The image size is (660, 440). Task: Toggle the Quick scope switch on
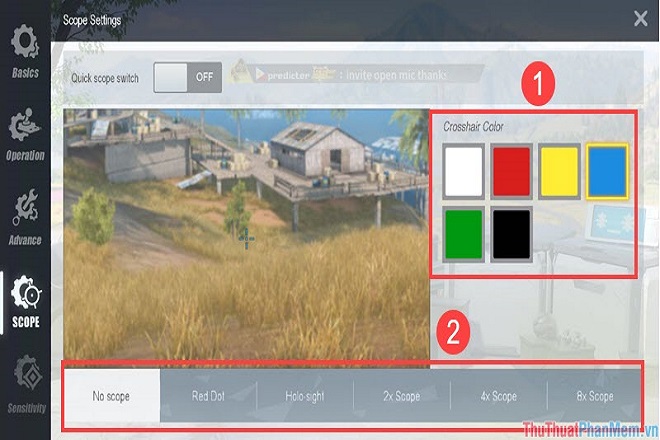[188, 77]
